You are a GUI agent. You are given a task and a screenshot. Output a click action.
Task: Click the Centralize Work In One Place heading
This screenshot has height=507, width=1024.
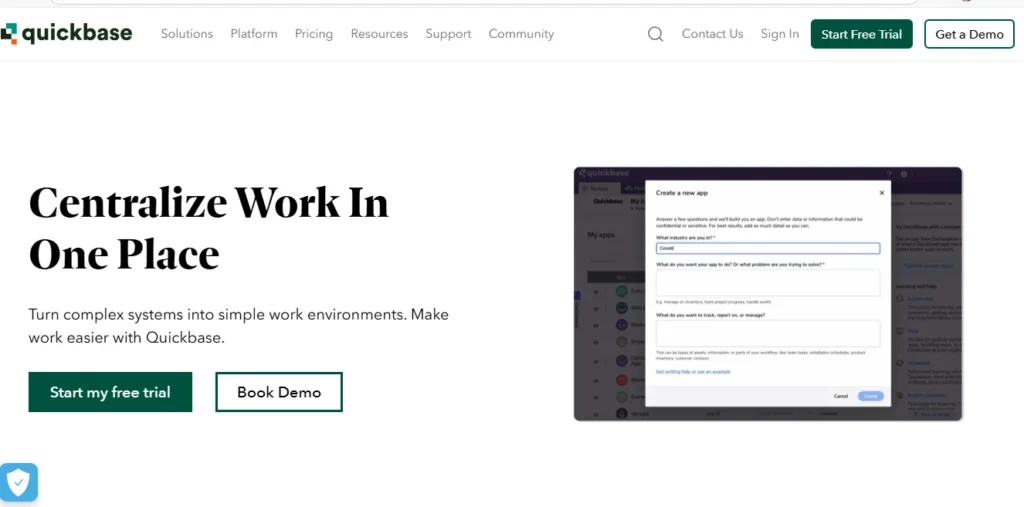click(x=209, y=228)
